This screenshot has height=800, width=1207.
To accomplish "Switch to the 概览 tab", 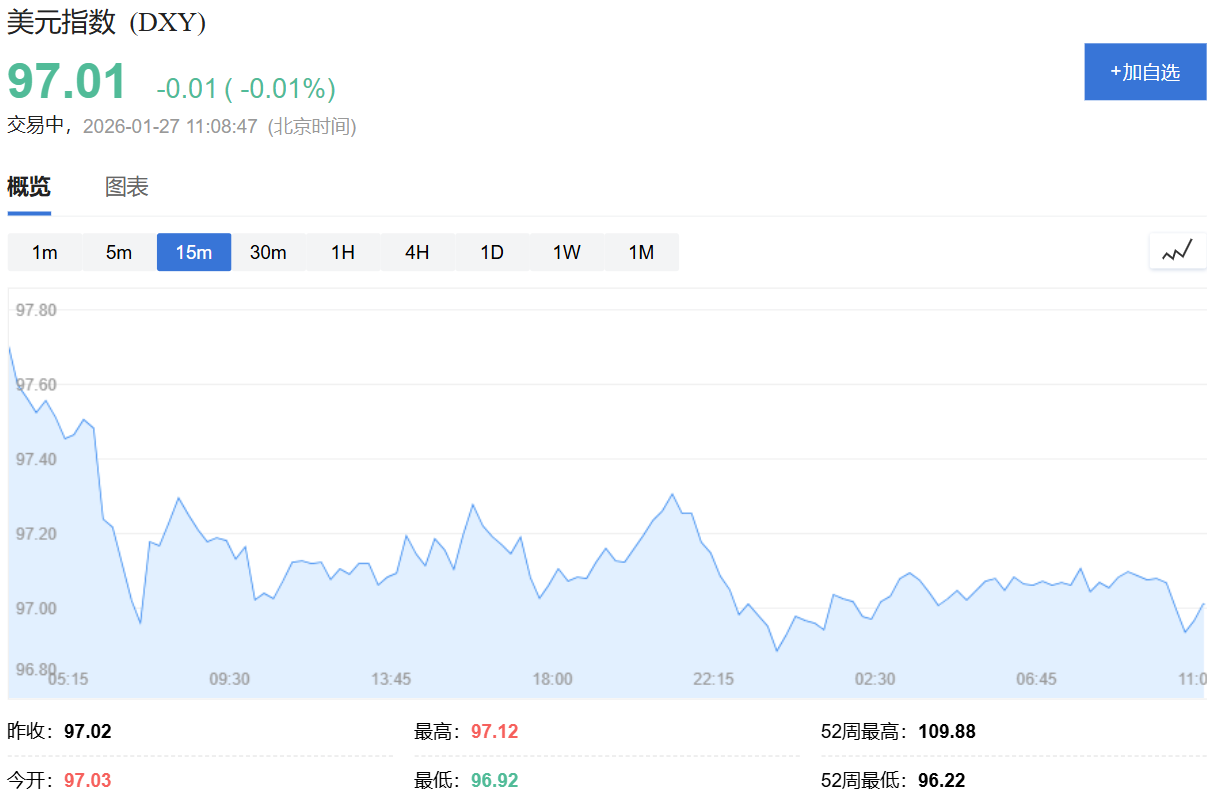I will (29, 187).
